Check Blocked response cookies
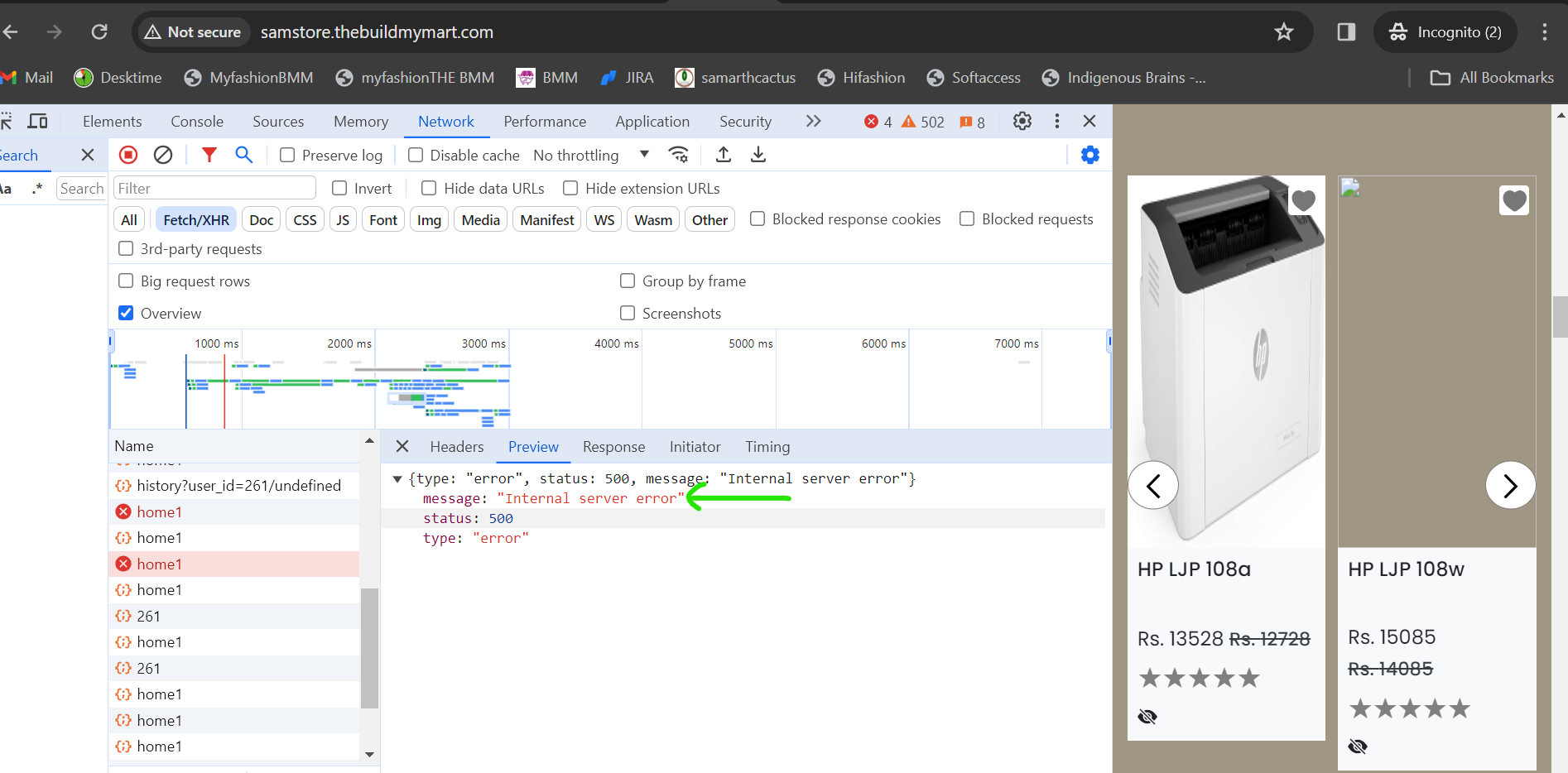 (x=758, y=219)
